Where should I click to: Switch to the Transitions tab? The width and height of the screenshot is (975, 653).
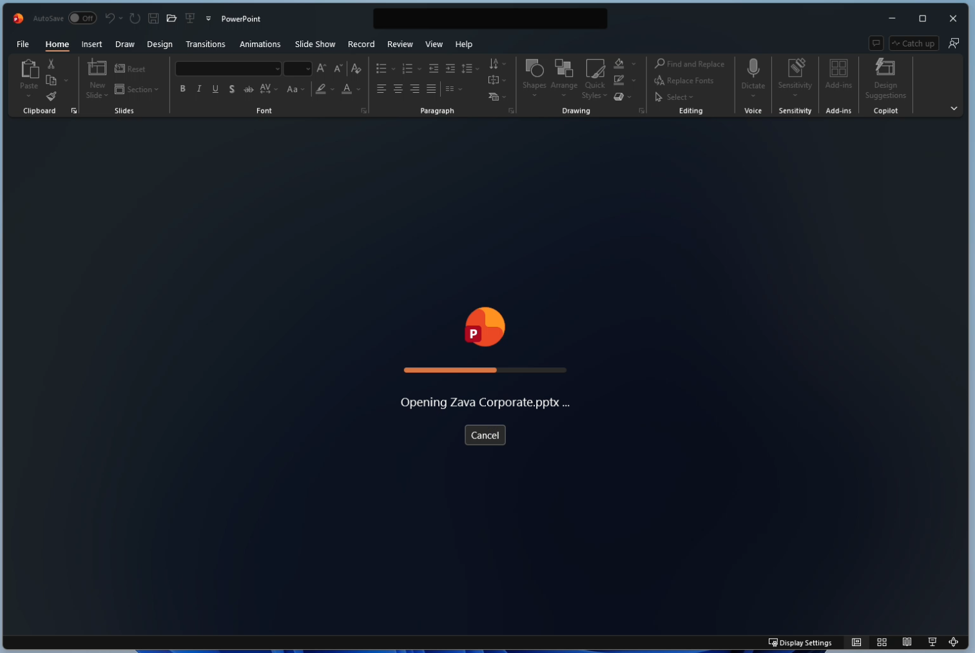click(x=205, y=44)
